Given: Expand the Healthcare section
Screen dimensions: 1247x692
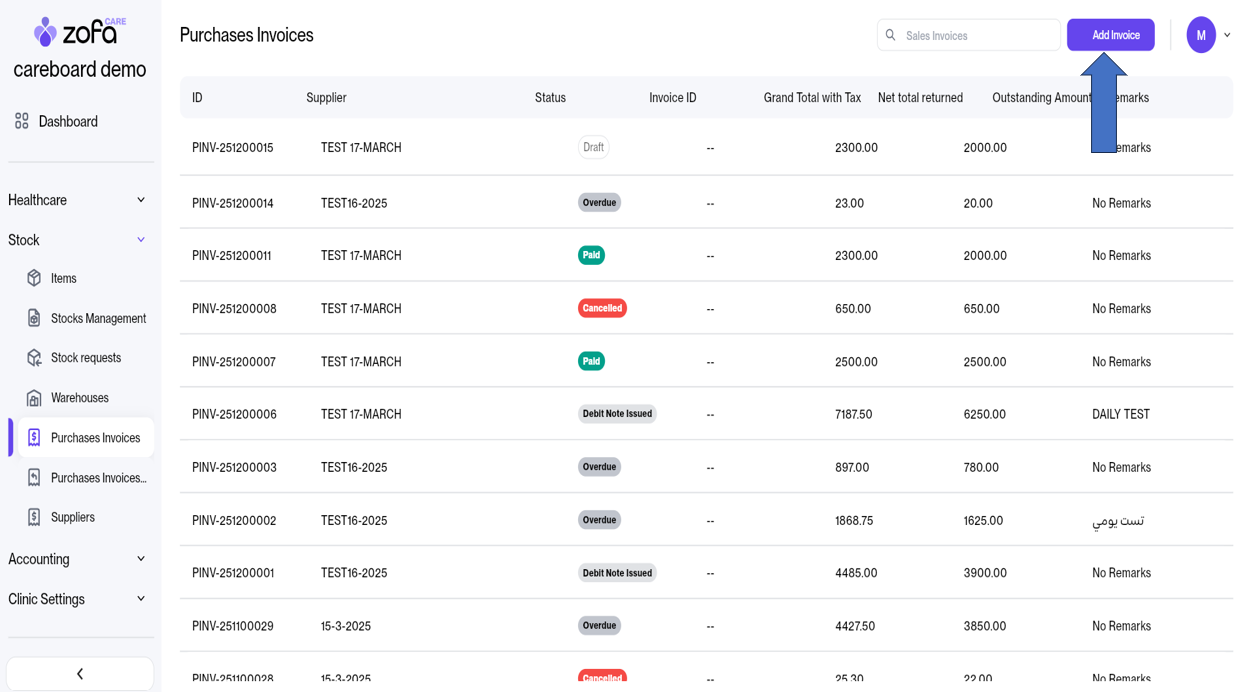Looking at the screenshot, I should point(141,200).
